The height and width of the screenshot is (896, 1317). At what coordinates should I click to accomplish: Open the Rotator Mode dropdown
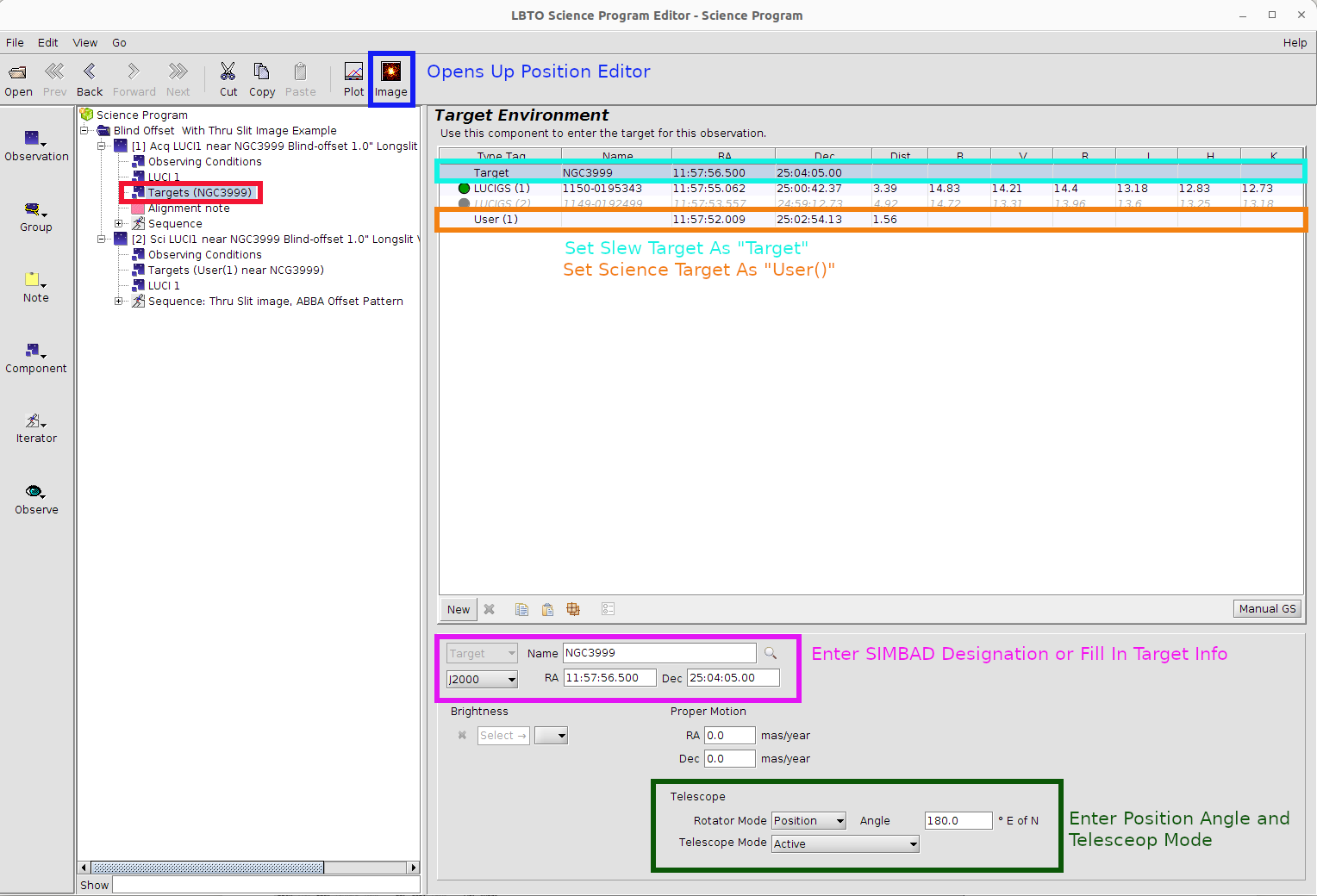click(x=808, y=821)
